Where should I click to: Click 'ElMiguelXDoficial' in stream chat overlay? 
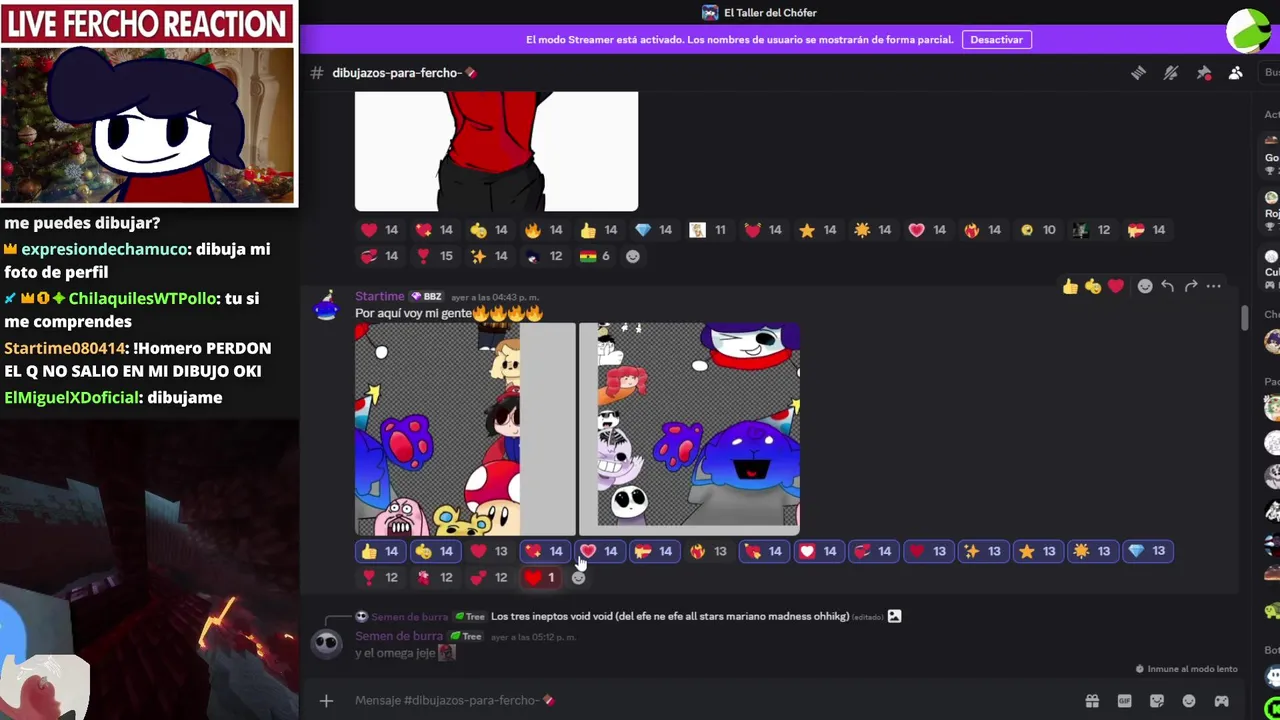click(71, 398)
